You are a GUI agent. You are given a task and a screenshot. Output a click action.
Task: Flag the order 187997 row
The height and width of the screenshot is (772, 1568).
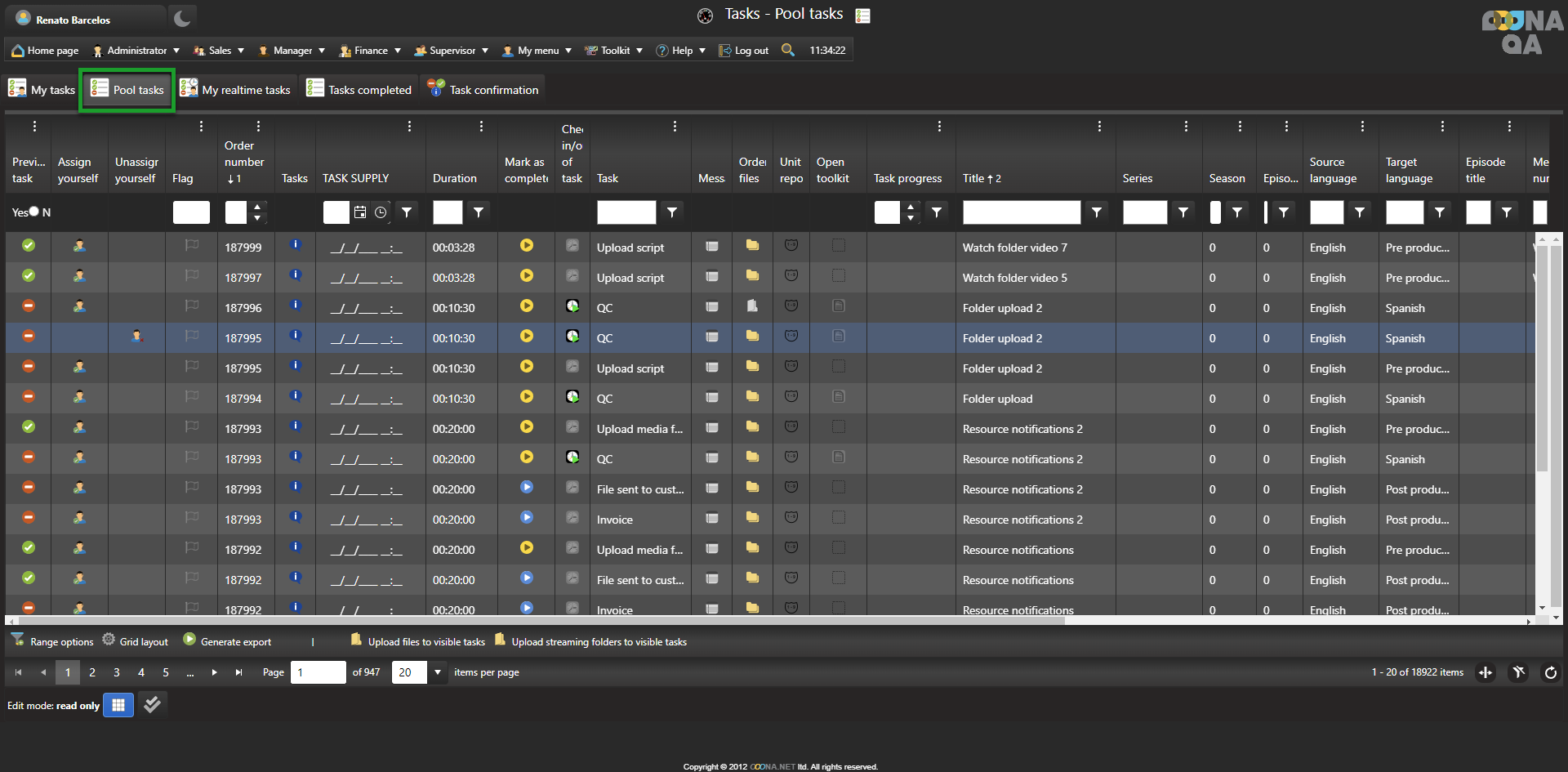(x=192, y=276)
